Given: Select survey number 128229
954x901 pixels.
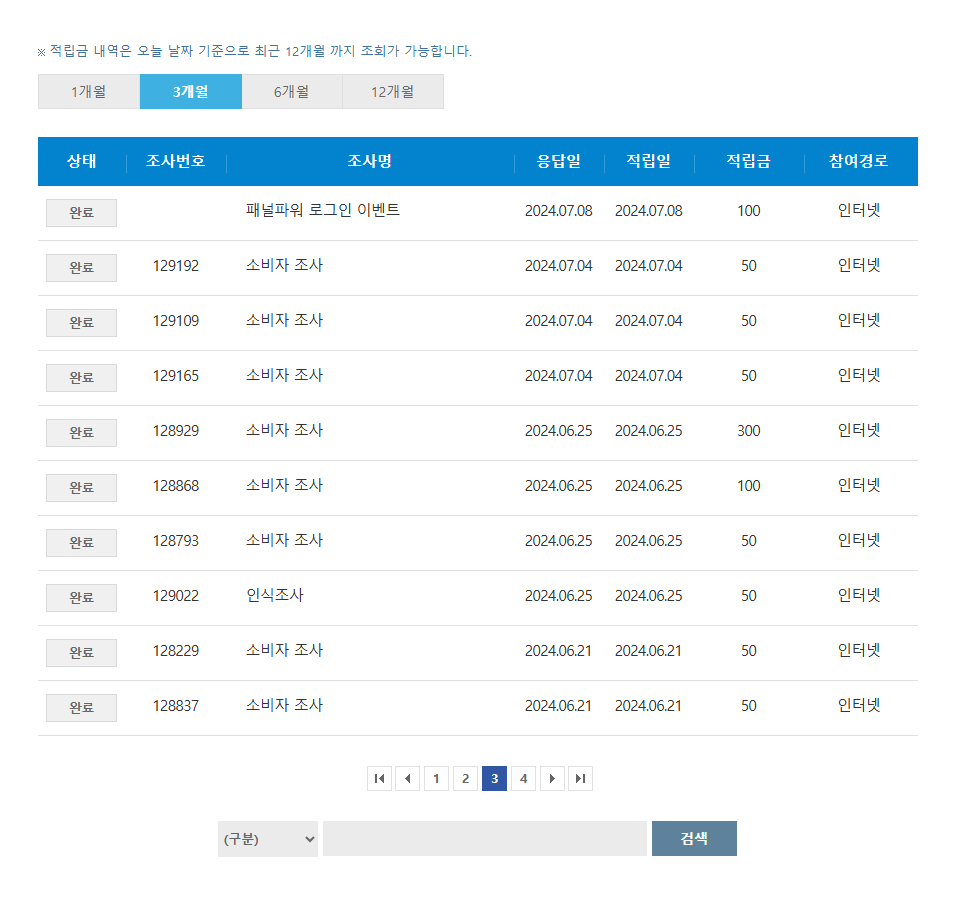Looking at the screenshot, I should point(176,651).
